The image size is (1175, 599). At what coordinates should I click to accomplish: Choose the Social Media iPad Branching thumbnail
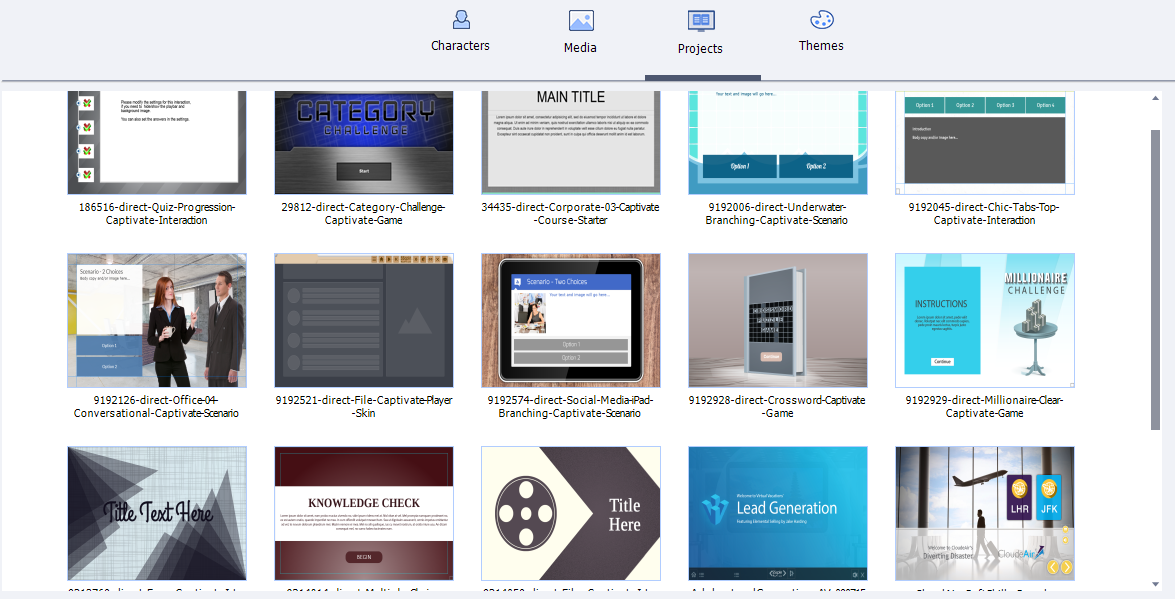click(571, 320)
